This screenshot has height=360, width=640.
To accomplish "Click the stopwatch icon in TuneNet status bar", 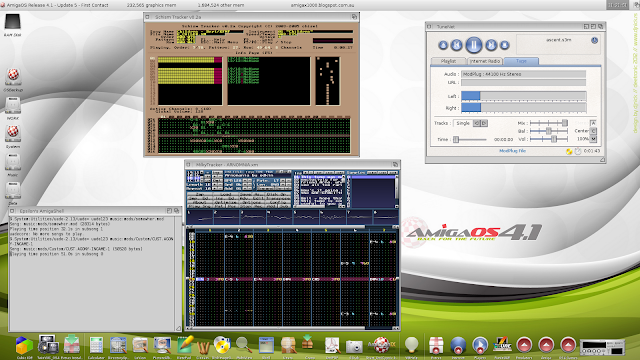I will 578,151.
